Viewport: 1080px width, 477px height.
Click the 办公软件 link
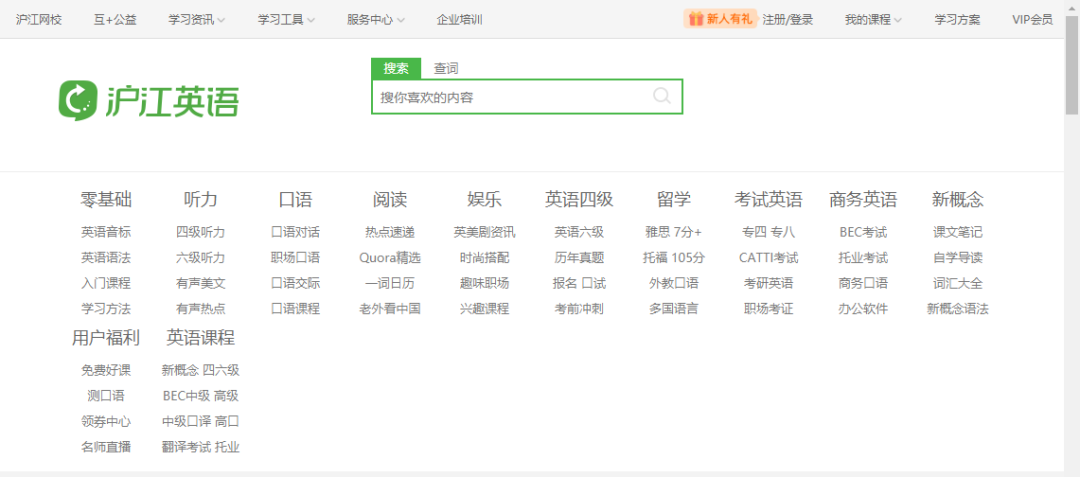tap(863, 308)
